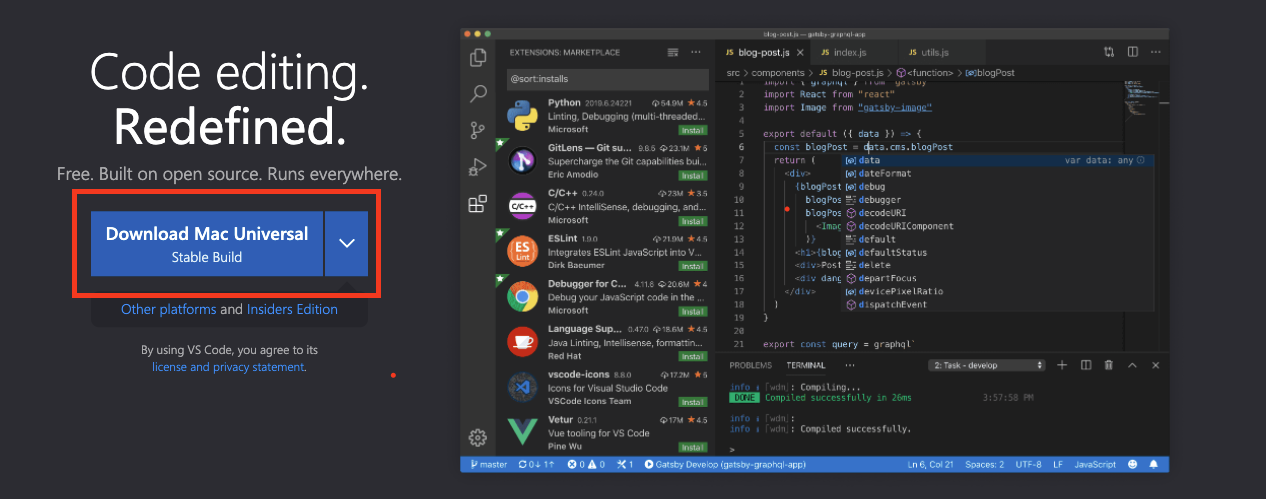
Task: Click 'components' in the breadcrumb path
Action: (x=778, y=72)
